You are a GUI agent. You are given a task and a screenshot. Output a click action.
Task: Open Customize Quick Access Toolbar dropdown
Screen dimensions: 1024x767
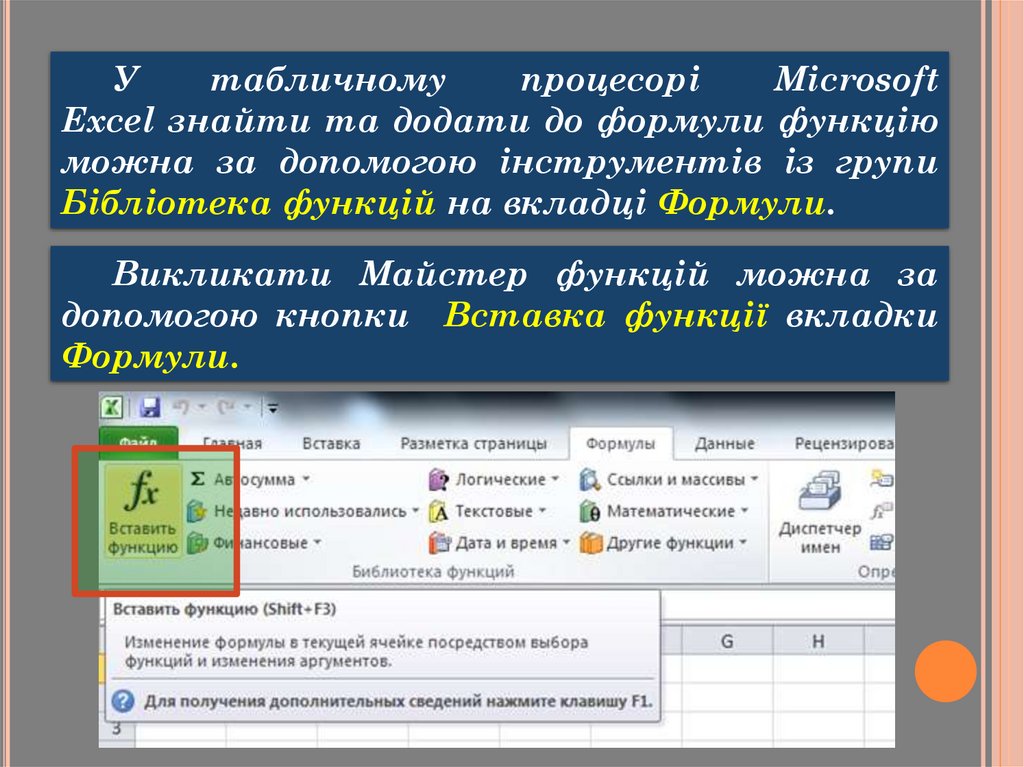pos(272,408)
